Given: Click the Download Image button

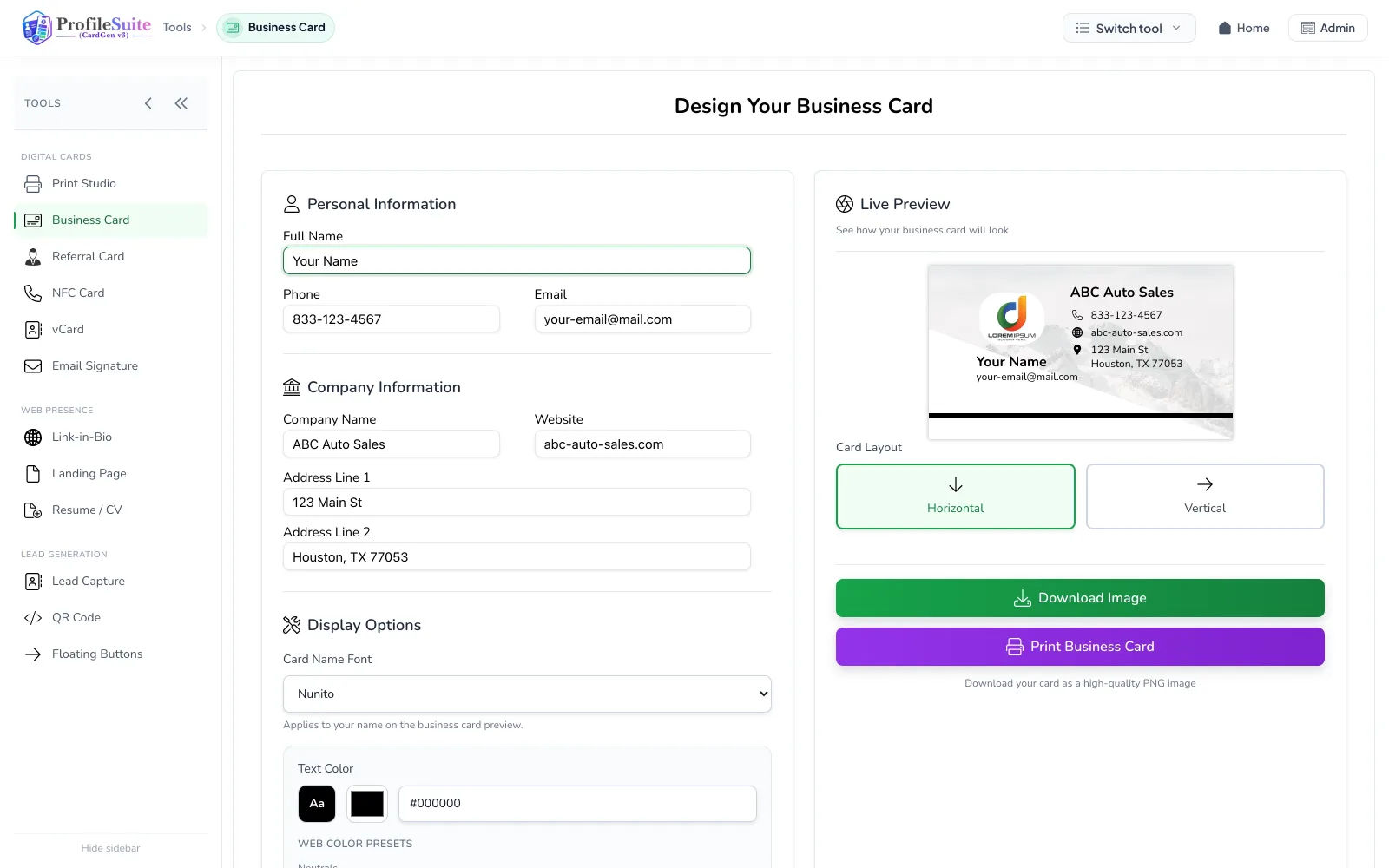Looking at the screenshot, I should (x=1080, y=598).
